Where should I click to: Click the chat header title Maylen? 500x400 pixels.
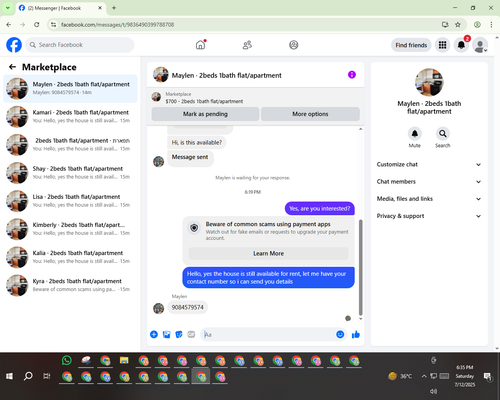[226, 75]
